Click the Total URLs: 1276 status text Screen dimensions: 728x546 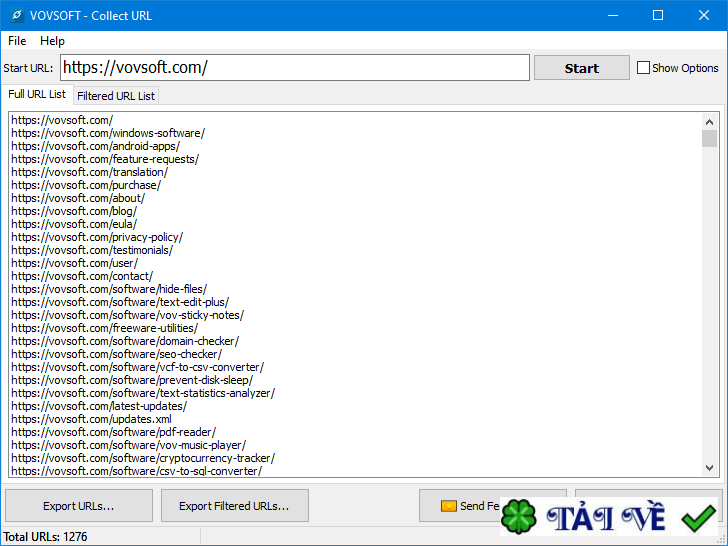45,537
